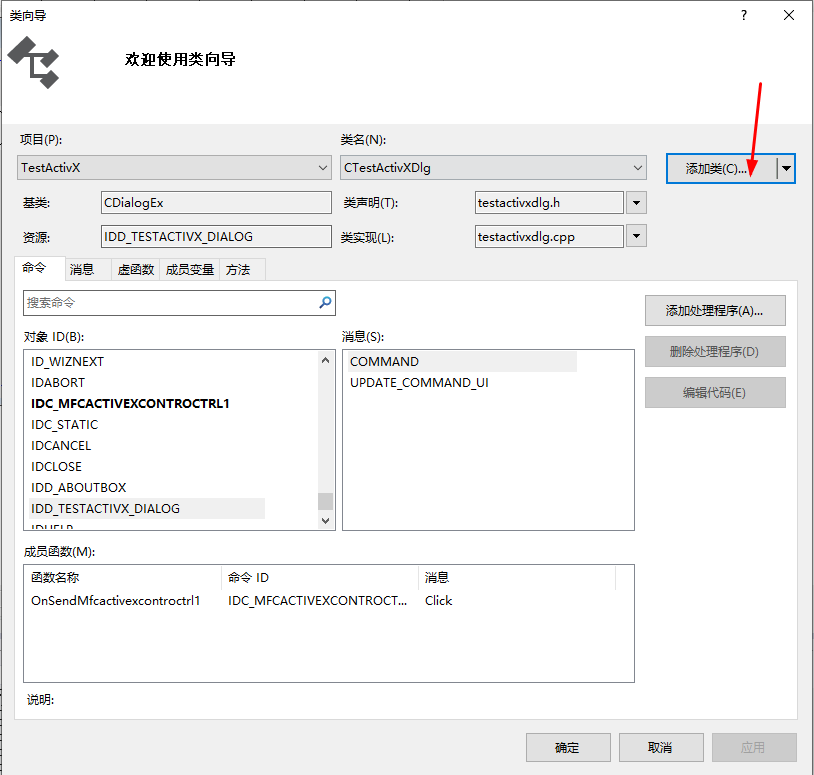Viewport: 814px width, 775px height.
Task: Click the 取消 cancel button
Action: point(661,746)
